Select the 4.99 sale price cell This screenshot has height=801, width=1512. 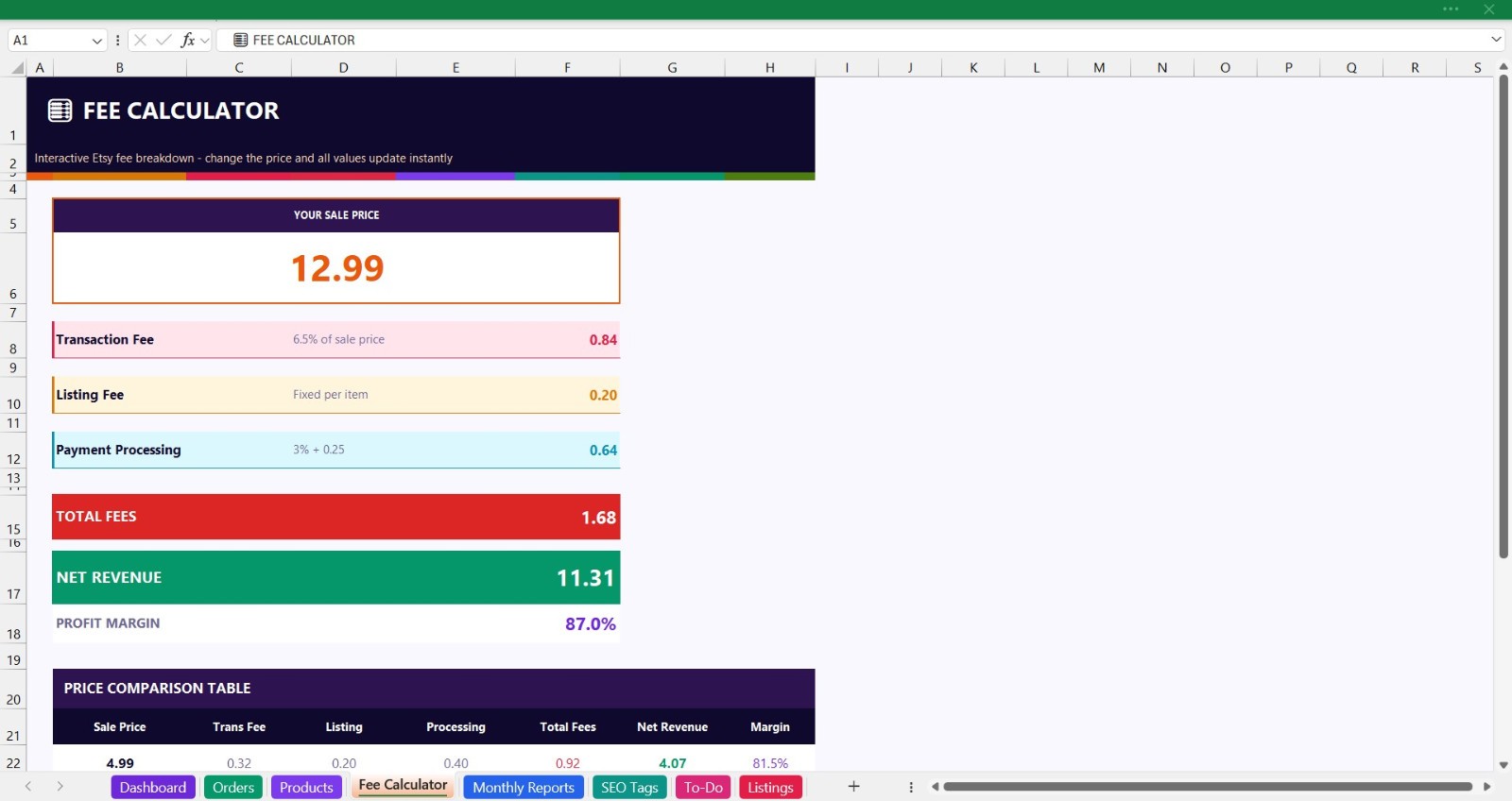(x=120, y=763)
